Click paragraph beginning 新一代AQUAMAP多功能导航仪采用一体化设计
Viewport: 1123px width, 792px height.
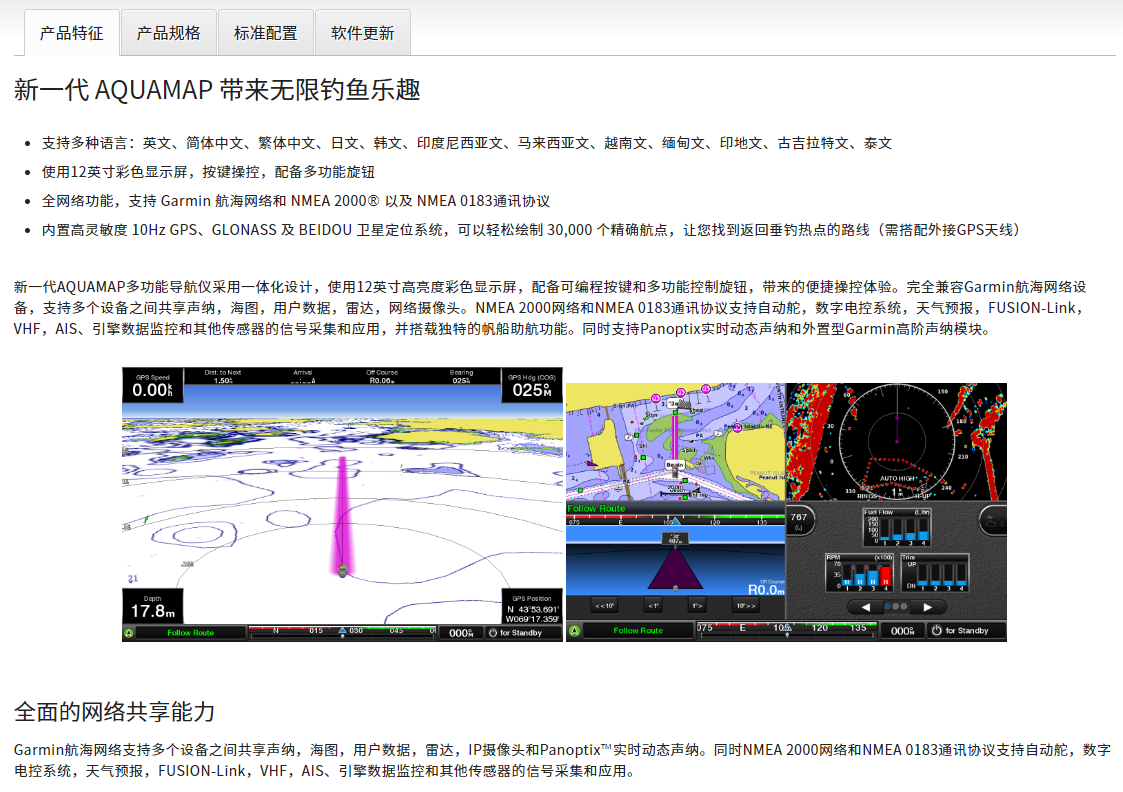tap(551, 308)
